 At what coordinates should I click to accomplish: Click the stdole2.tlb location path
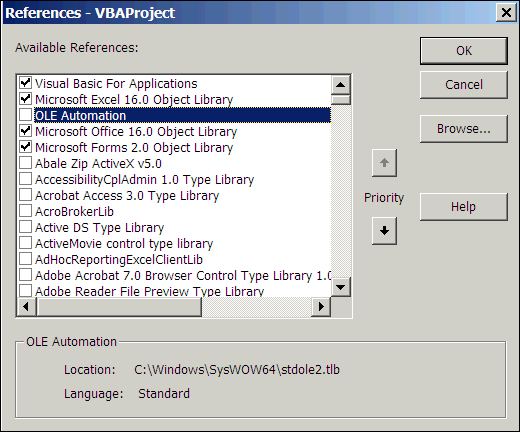[237, 370]
